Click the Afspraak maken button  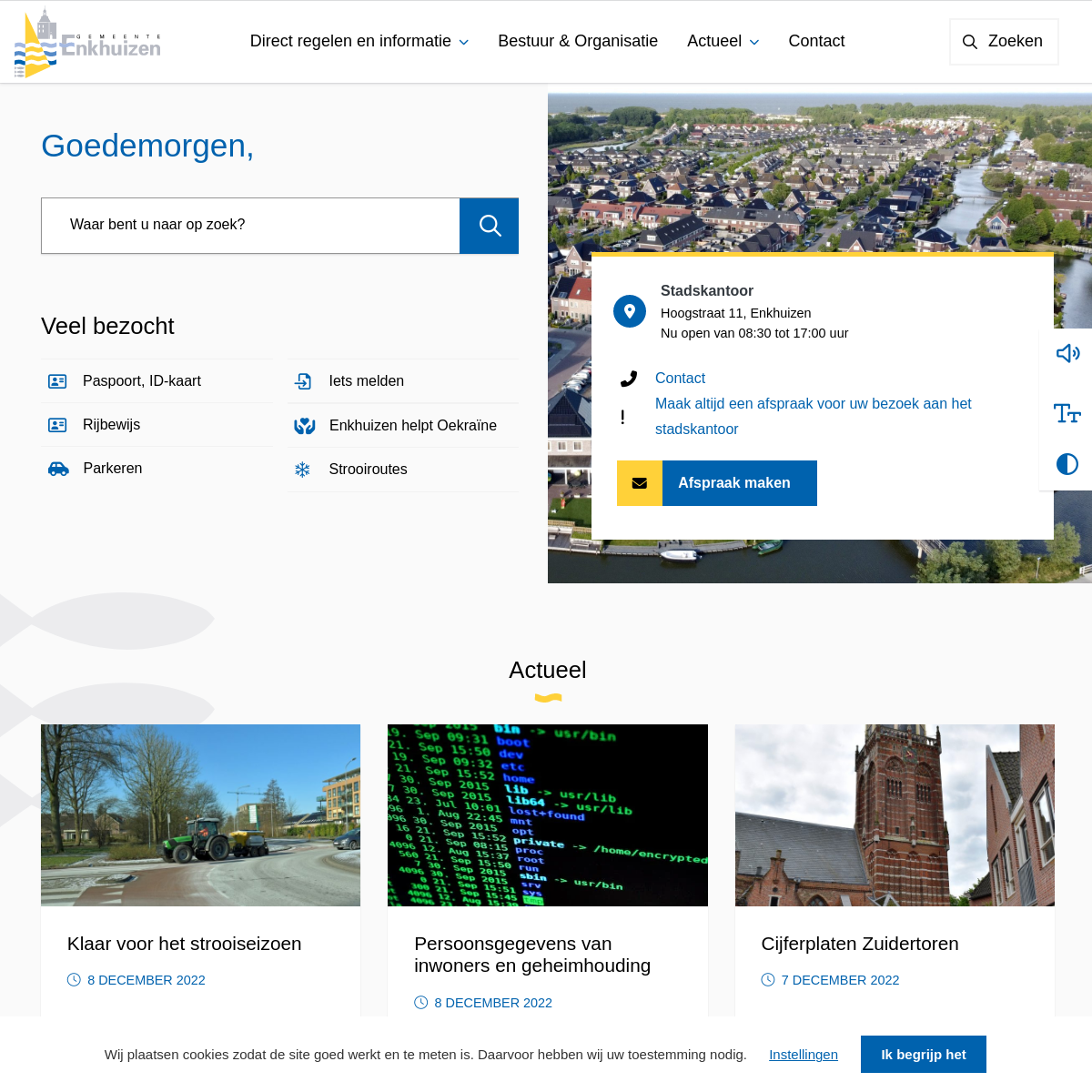[717, 483]
